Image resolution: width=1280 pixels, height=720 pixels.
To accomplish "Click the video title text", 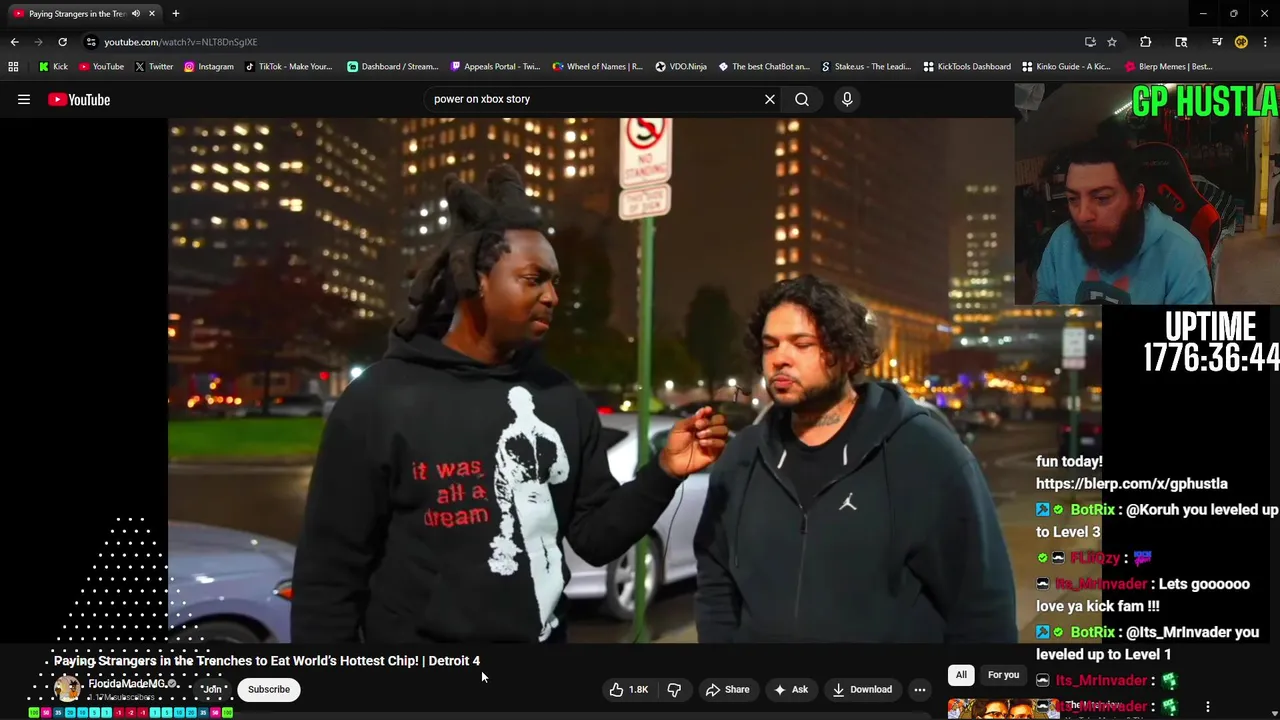I will (x=267, y=661).
